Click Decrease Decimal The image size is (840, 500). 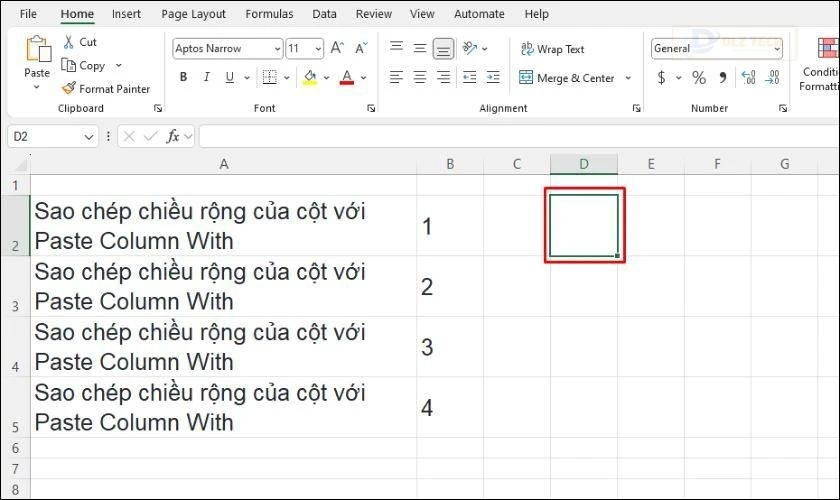772,78
